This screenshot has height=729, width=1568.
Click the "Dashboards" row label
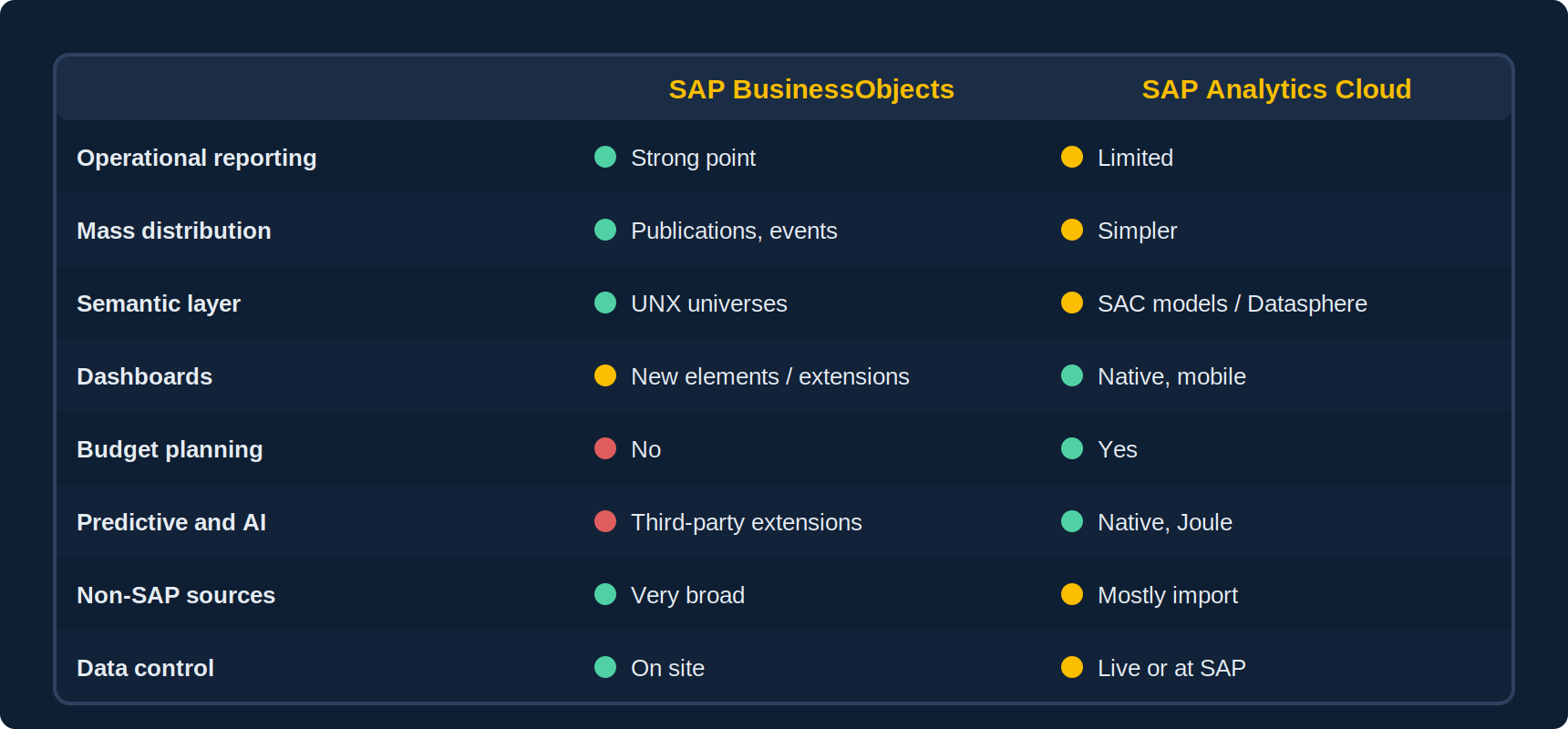click(x=145, y=376)
